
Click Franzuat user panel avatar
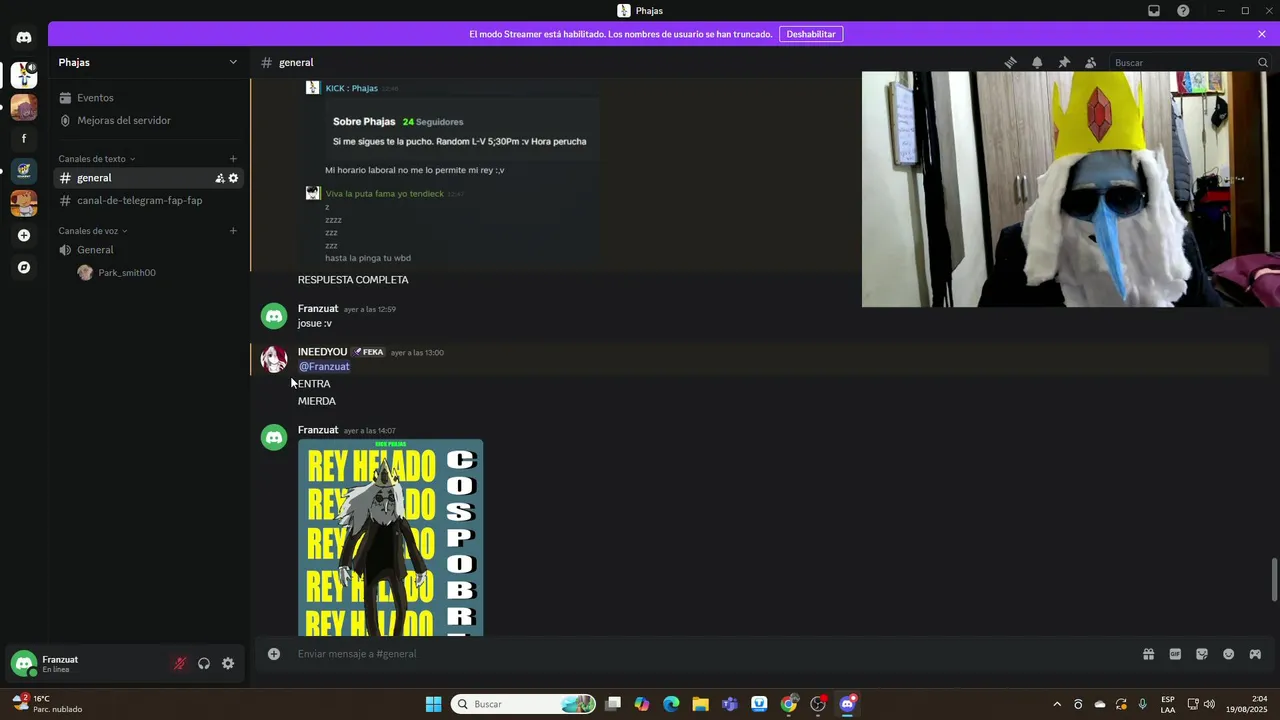pos(24,663)
